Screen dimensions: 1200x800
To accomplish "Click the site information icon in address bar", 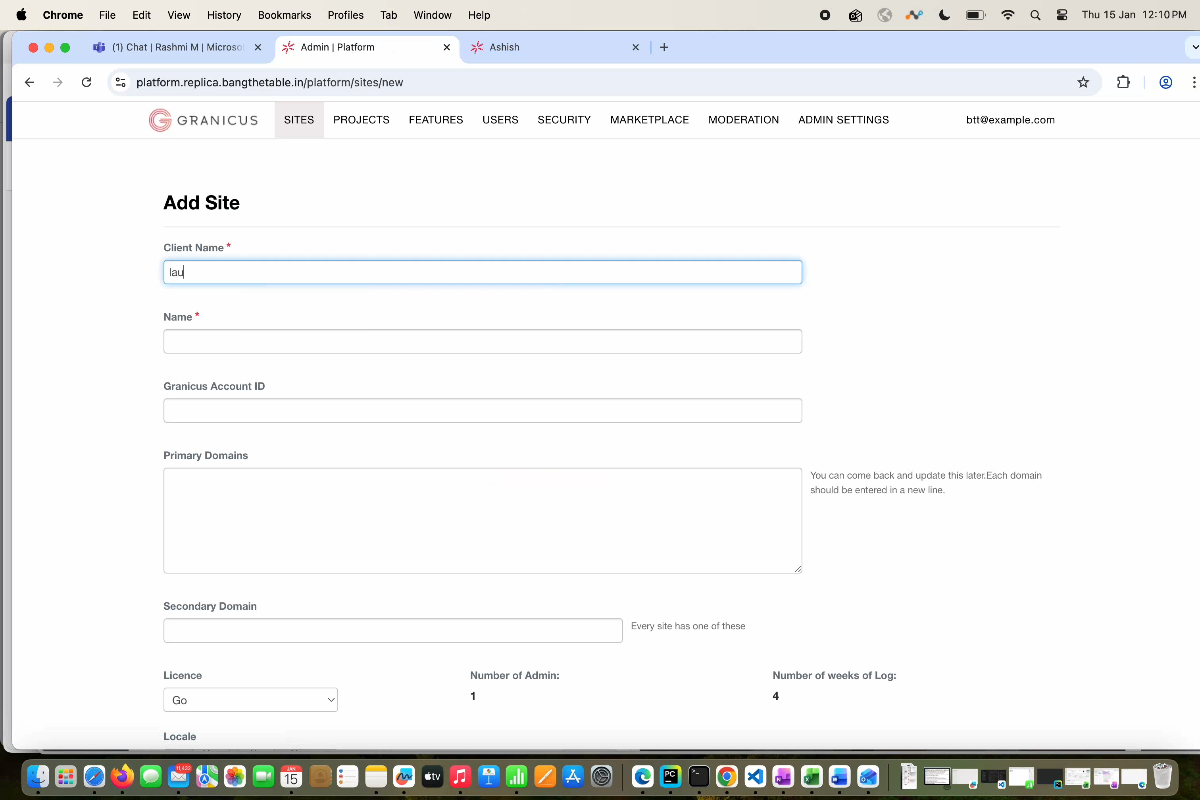I will click(120, 82).
